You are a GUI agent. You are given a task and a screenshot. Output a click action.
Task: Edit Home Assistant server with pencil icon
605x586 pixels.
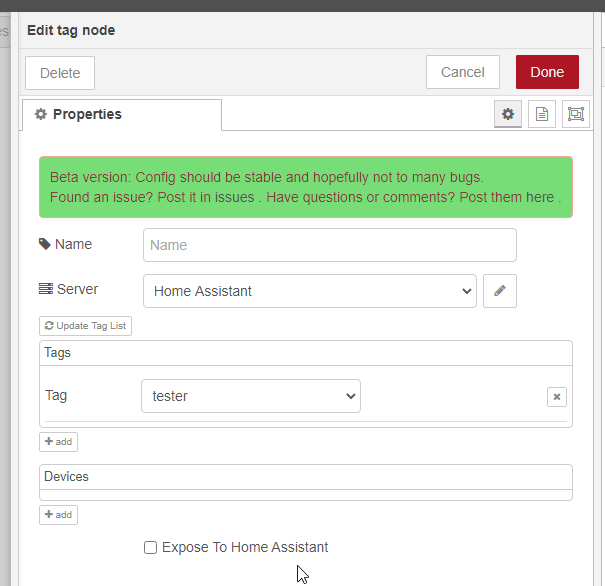500,291
